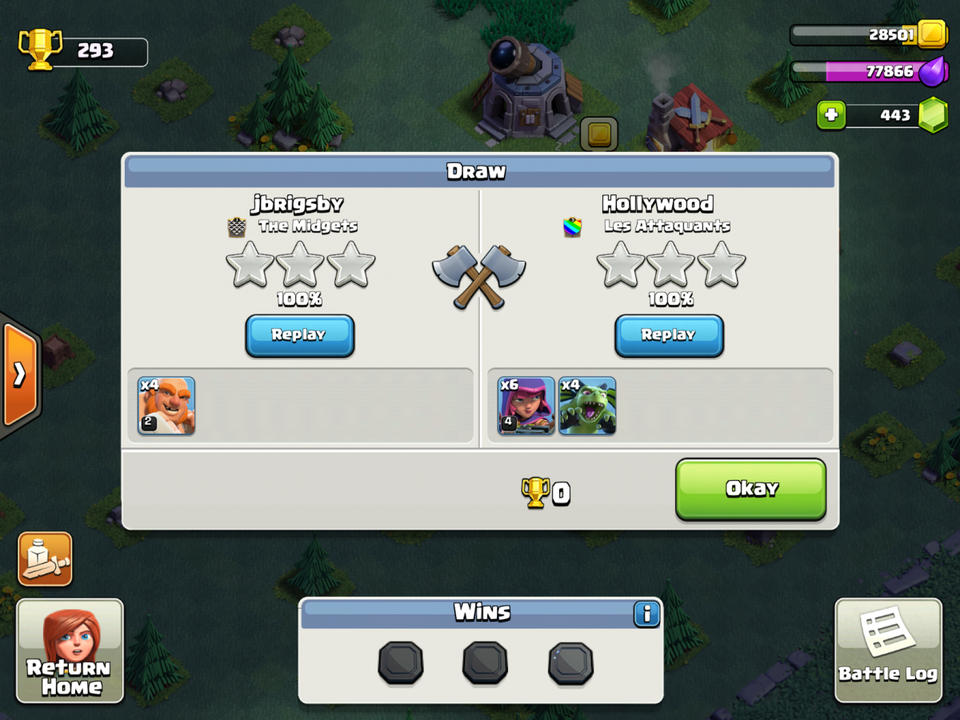The image size is (960, 720).
Task: Tap the first empty Wins slot
Action: point(400,662)
